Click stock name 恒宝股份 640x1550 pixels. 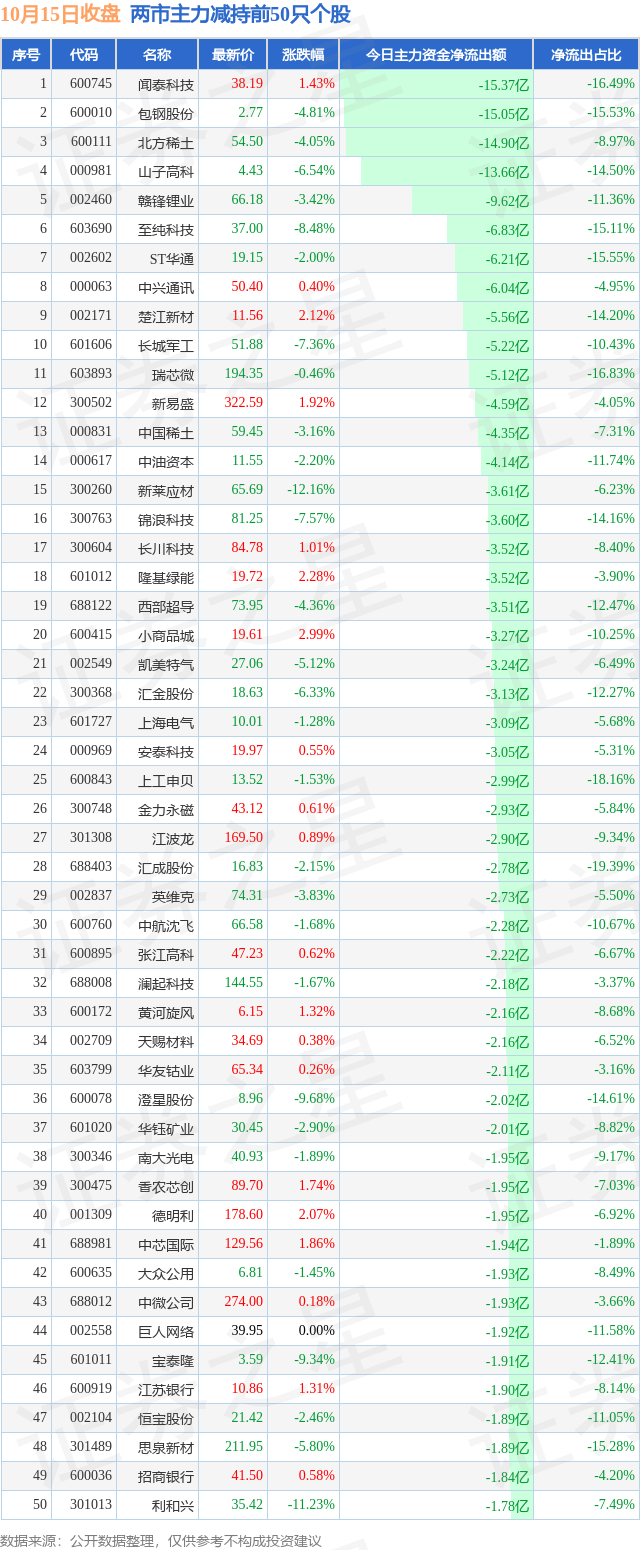point(166,1418)
